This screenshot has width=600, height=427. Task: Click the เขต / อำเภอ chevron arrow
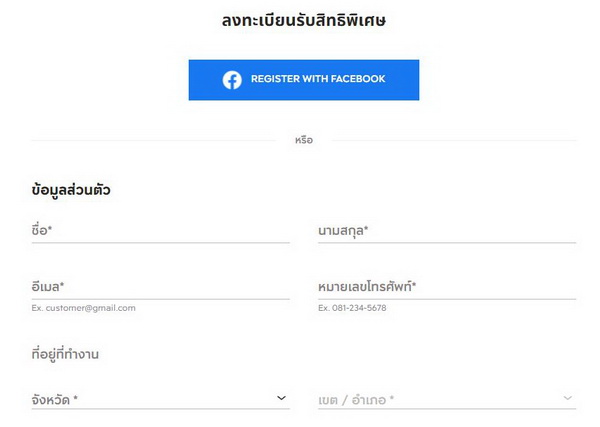point(568,398)
